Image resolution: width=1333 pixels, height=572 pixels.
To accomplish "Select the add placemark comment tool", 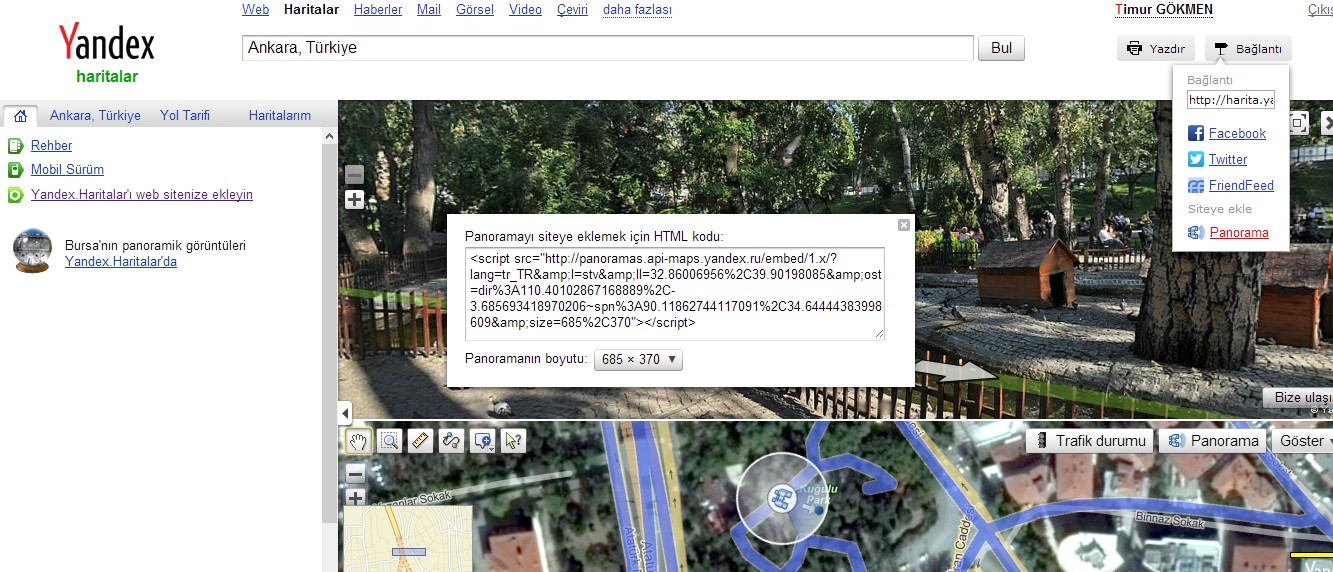I will [x=483, y=440].
